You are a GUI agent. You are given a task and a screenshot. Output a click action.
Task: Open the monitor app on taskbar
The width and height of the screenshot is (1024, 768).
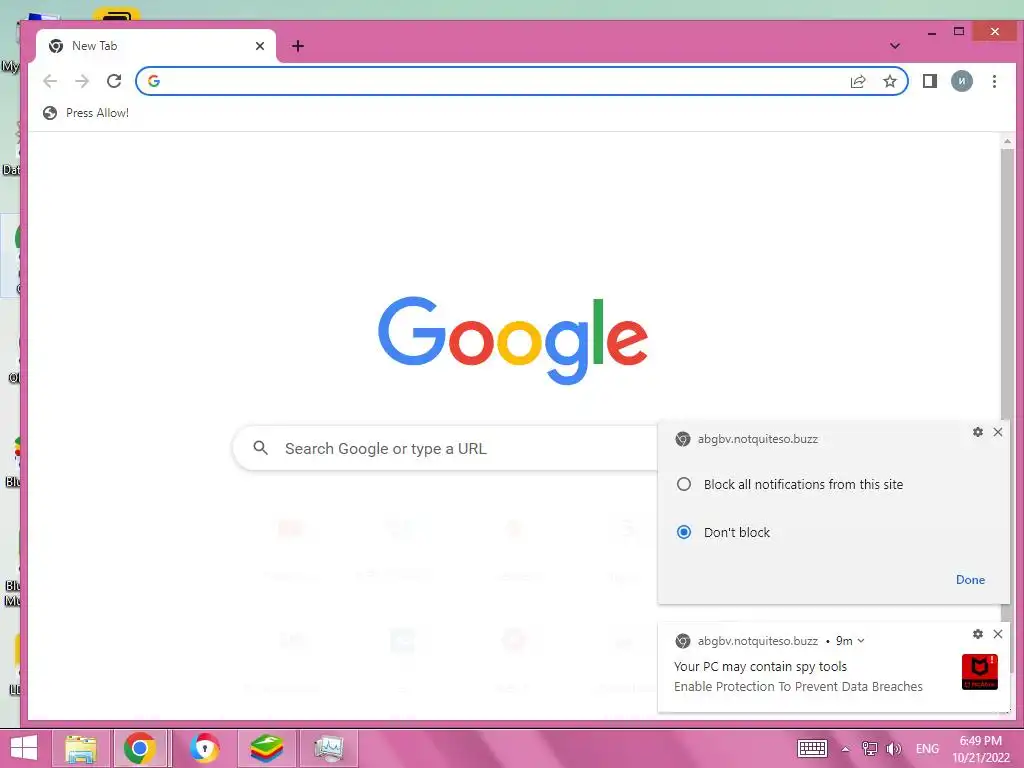pos(328,748)
